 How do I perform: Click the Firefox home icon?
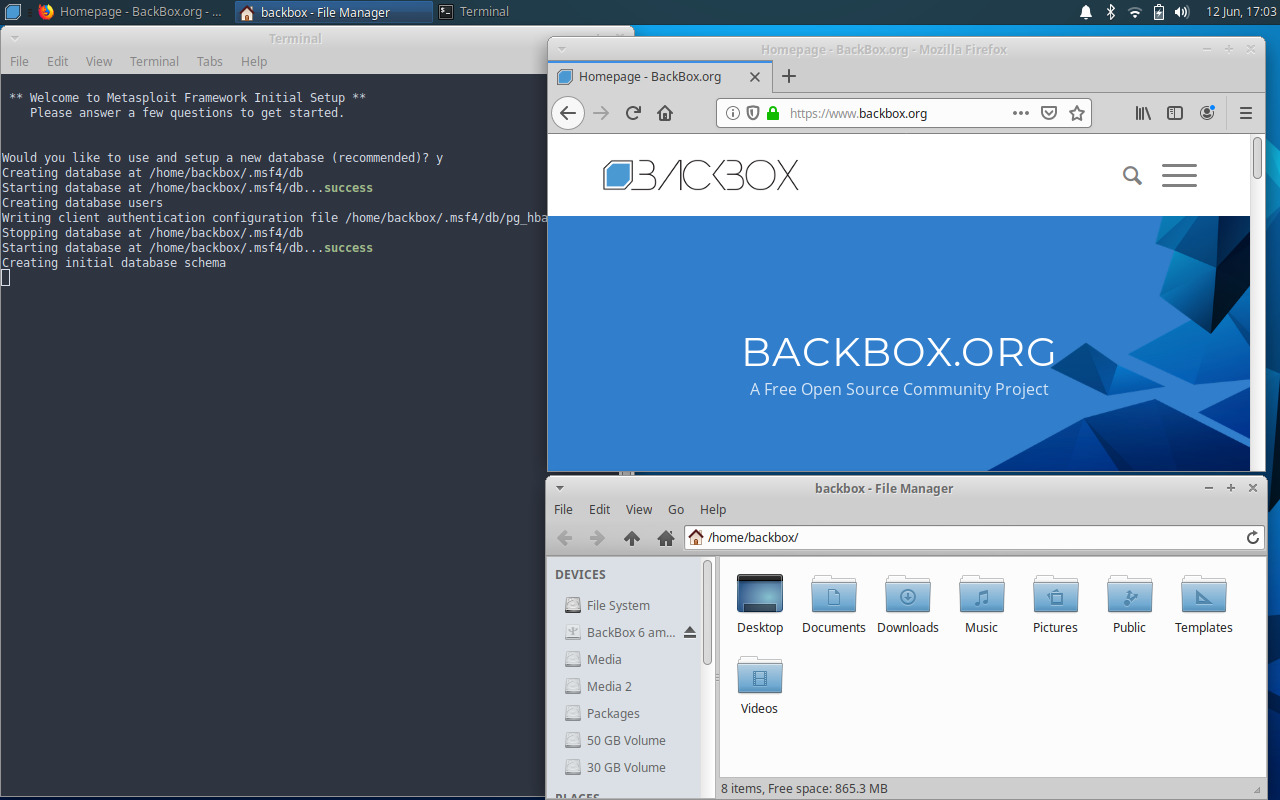(x=666, y=113)
